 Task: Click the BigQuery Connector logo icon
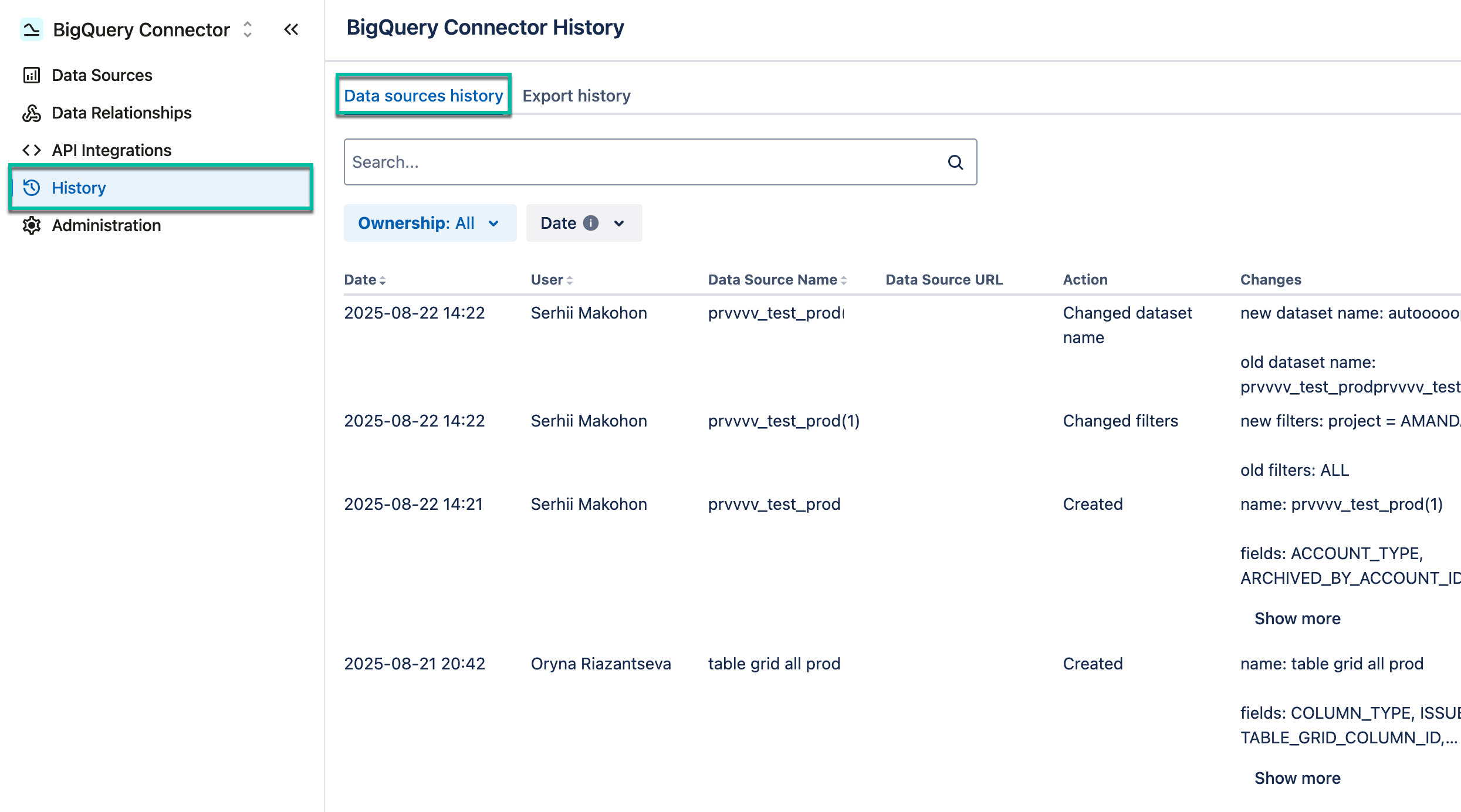click(32, 29)
